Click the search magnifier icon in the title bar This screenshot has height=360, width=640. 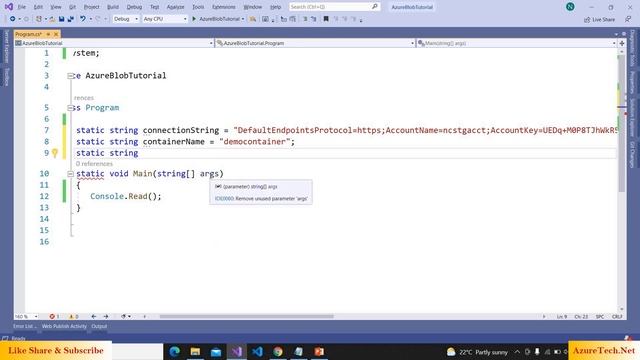pos(375,7)
